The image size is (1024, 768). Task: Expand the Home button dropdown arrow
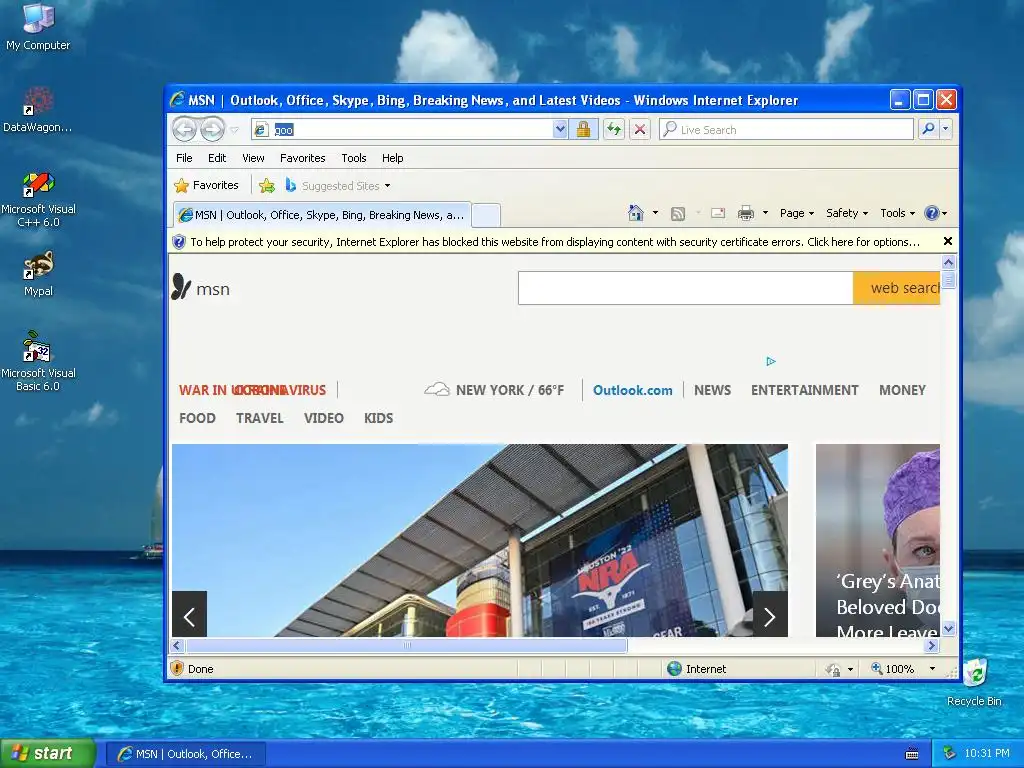coord(655,213)
